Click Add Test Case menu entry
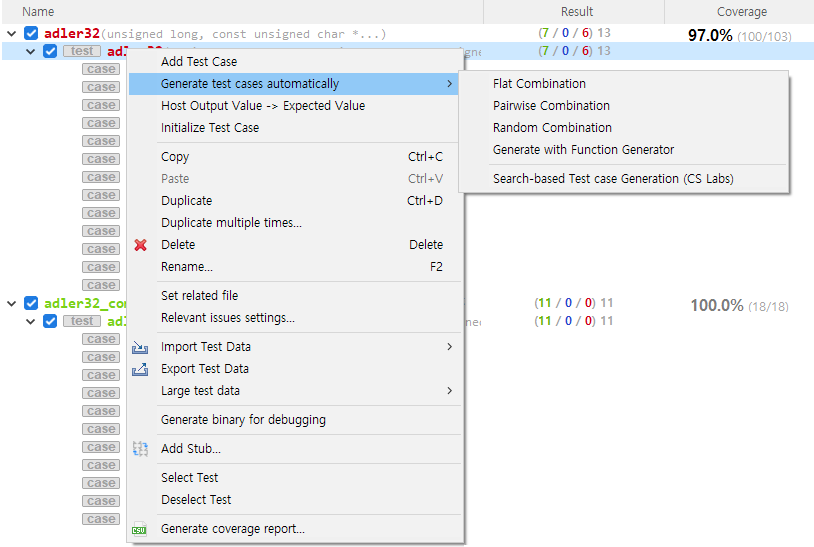 199,62
